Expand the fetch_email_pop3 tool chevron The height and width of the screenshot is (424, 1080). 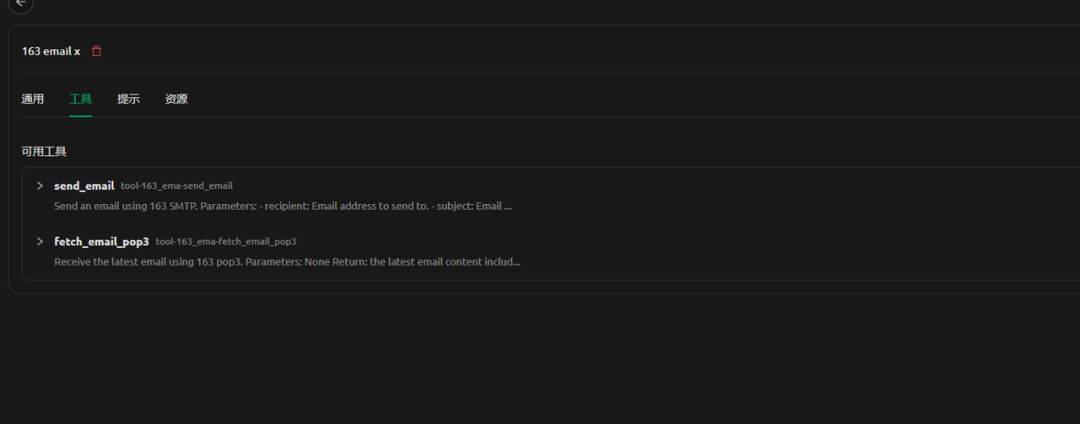40,241
